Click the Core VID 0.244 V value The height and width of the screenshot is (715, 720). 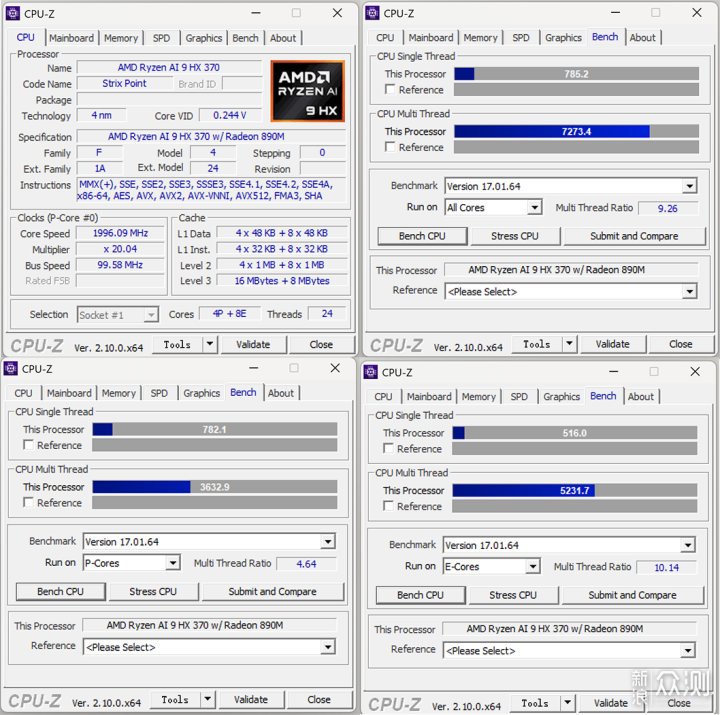coord(230,115)
